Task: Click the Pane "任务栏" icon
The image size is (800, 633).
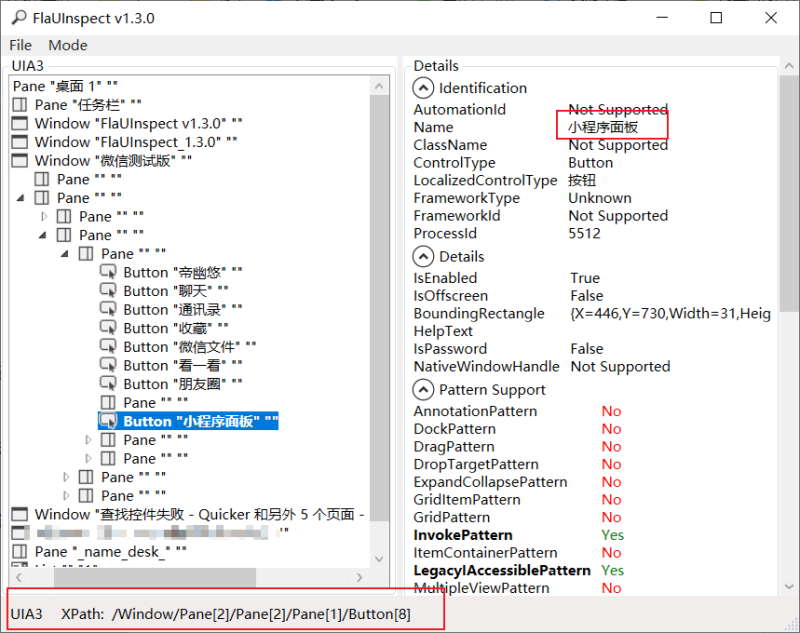Action: [x=19, y=105]
